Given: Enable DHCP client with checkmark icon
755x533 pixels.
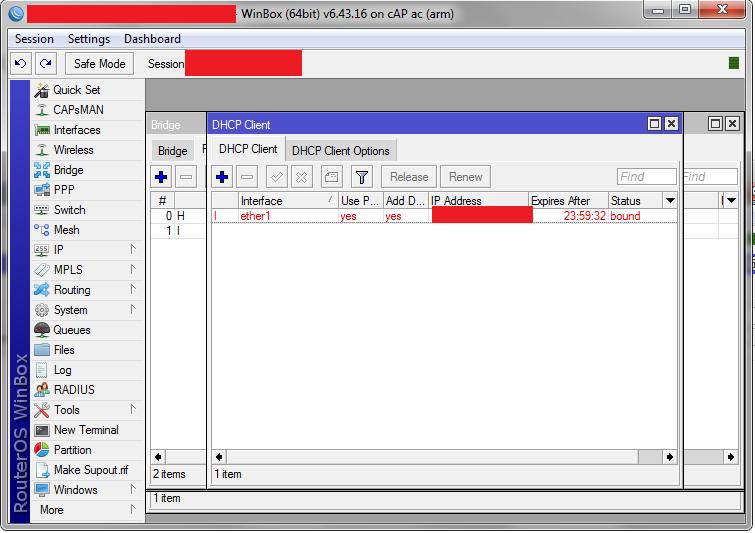Looking at the screenshot, I should tap(277, 177).
